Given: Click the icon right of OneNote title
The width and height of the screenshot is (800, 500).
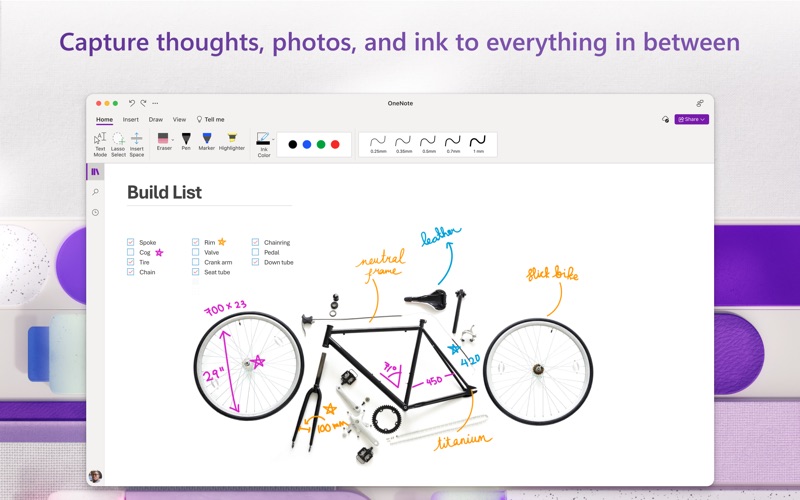Looking at the screenshot, I should tap(700, 103).
